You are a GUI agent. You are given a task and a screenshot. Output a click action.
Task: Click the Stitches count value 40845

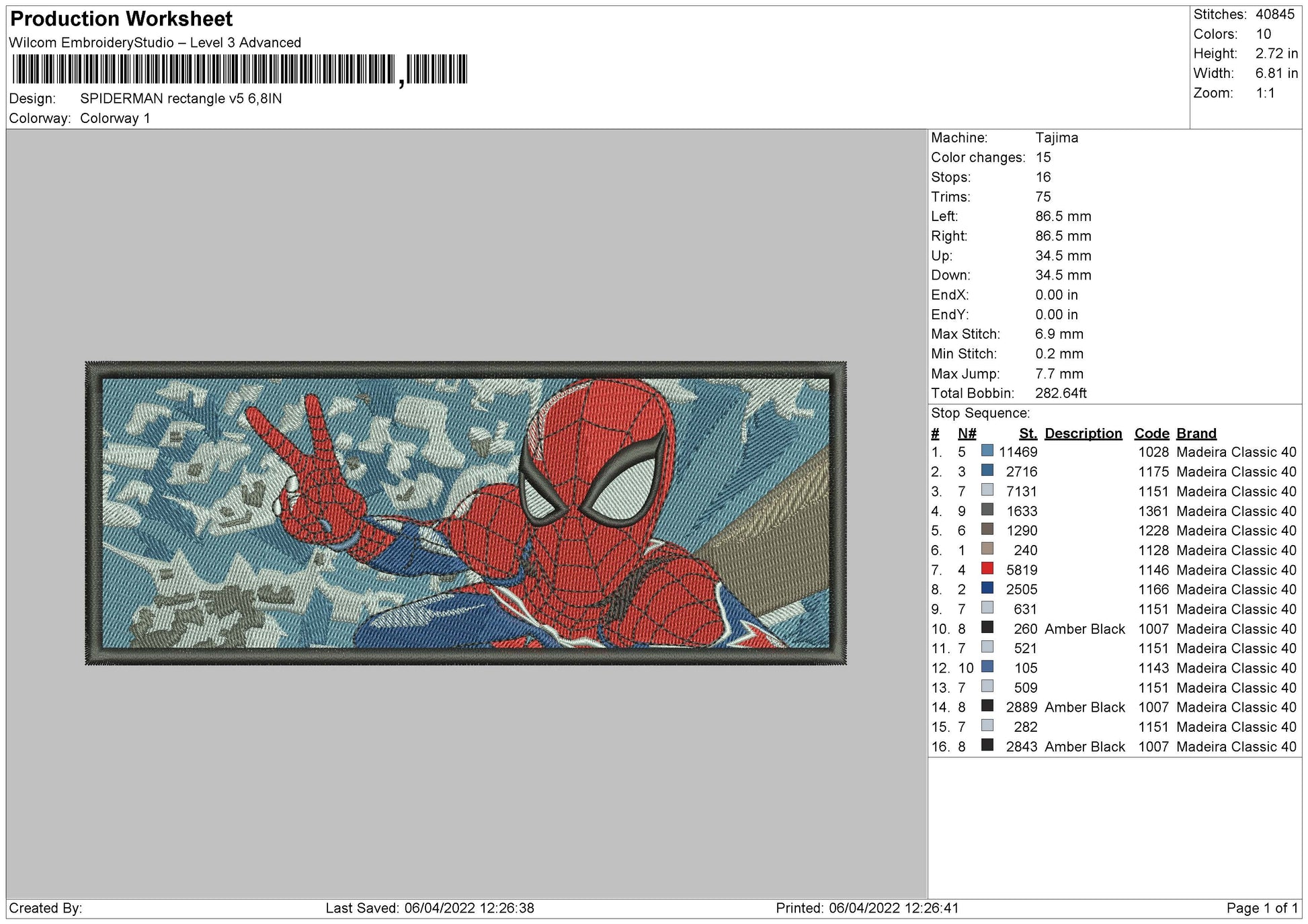pos(1274,15)
